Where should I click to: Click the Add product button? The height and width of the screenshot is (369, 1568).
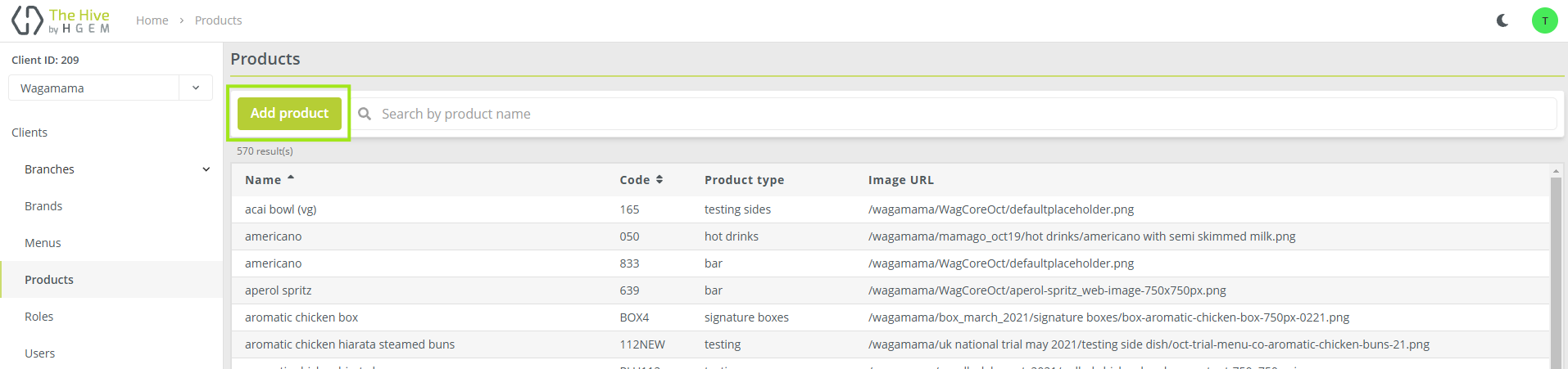(x=289, y=114)
